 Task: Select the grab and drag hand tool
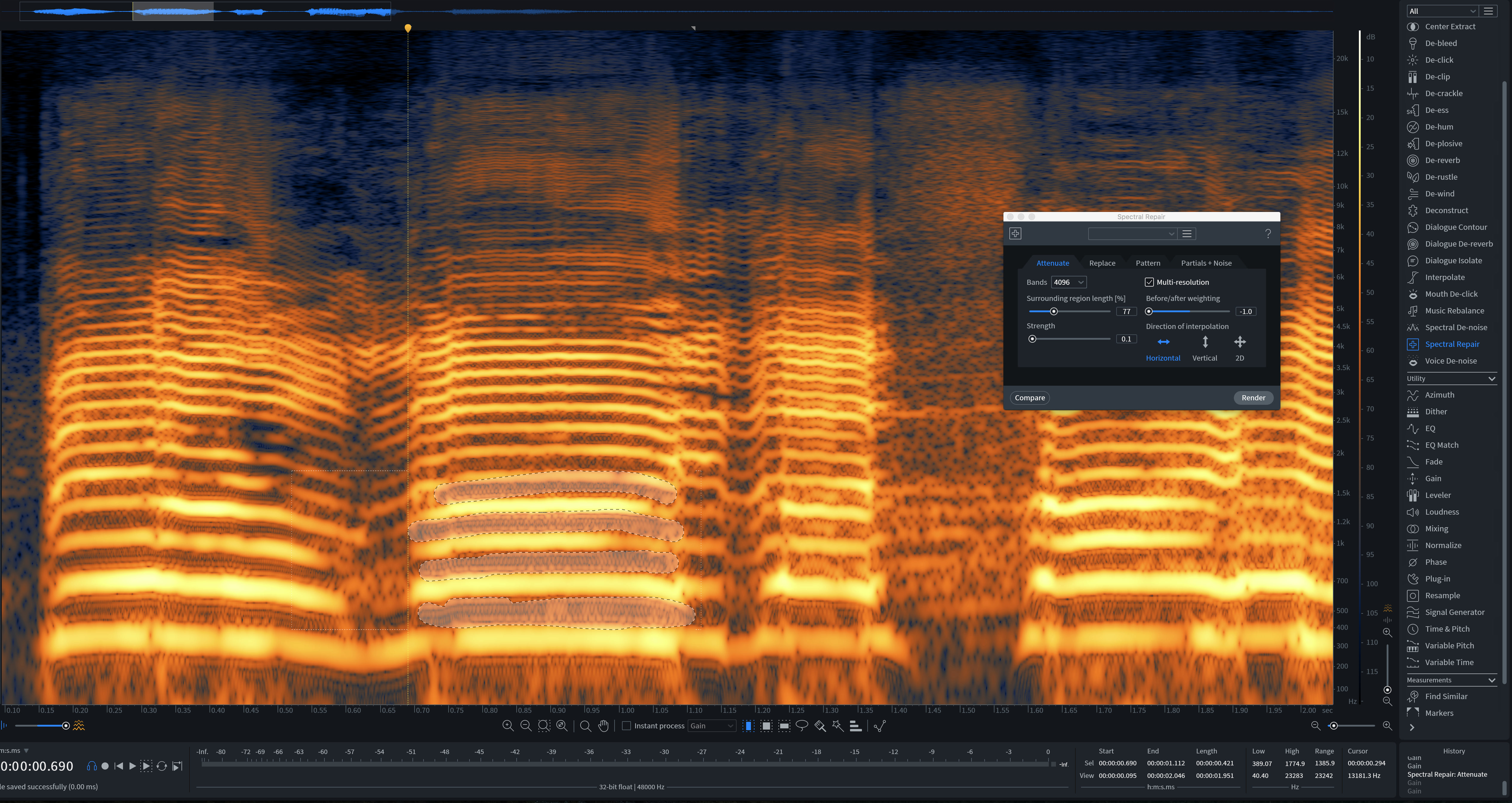(603, 726)
